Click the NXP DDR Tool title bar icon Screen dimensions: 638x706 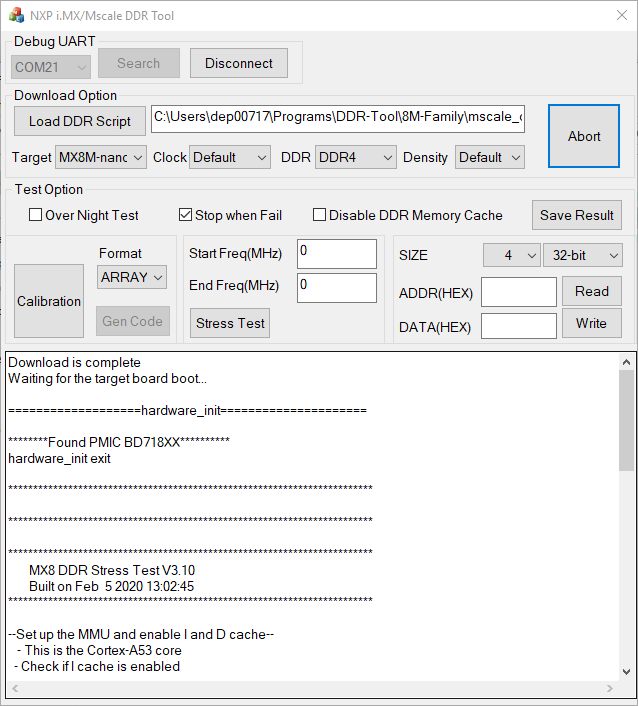point(17,15)
